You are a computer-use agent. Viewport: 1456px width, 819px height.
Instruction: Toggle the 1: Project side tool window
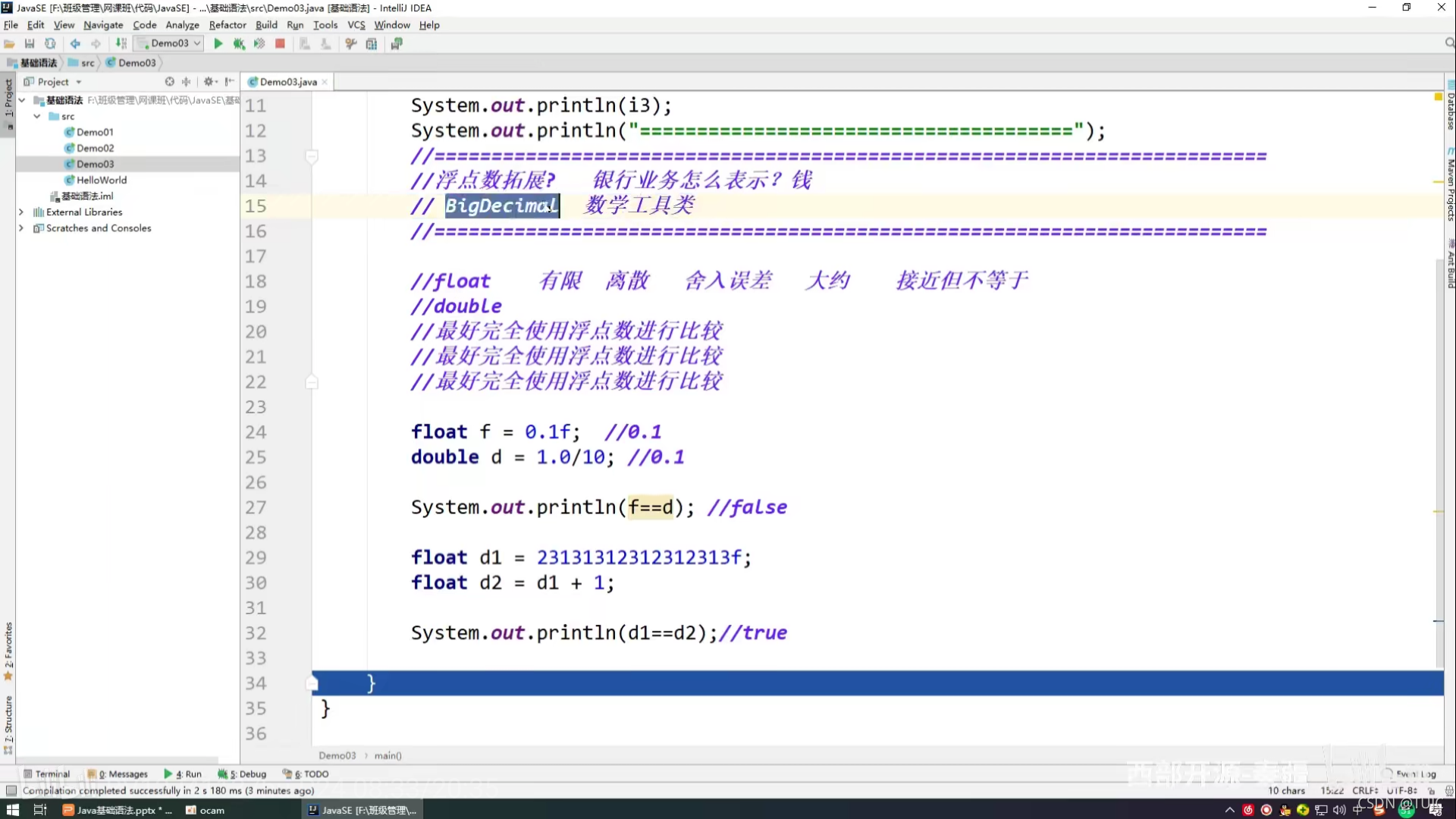[8, 104]
